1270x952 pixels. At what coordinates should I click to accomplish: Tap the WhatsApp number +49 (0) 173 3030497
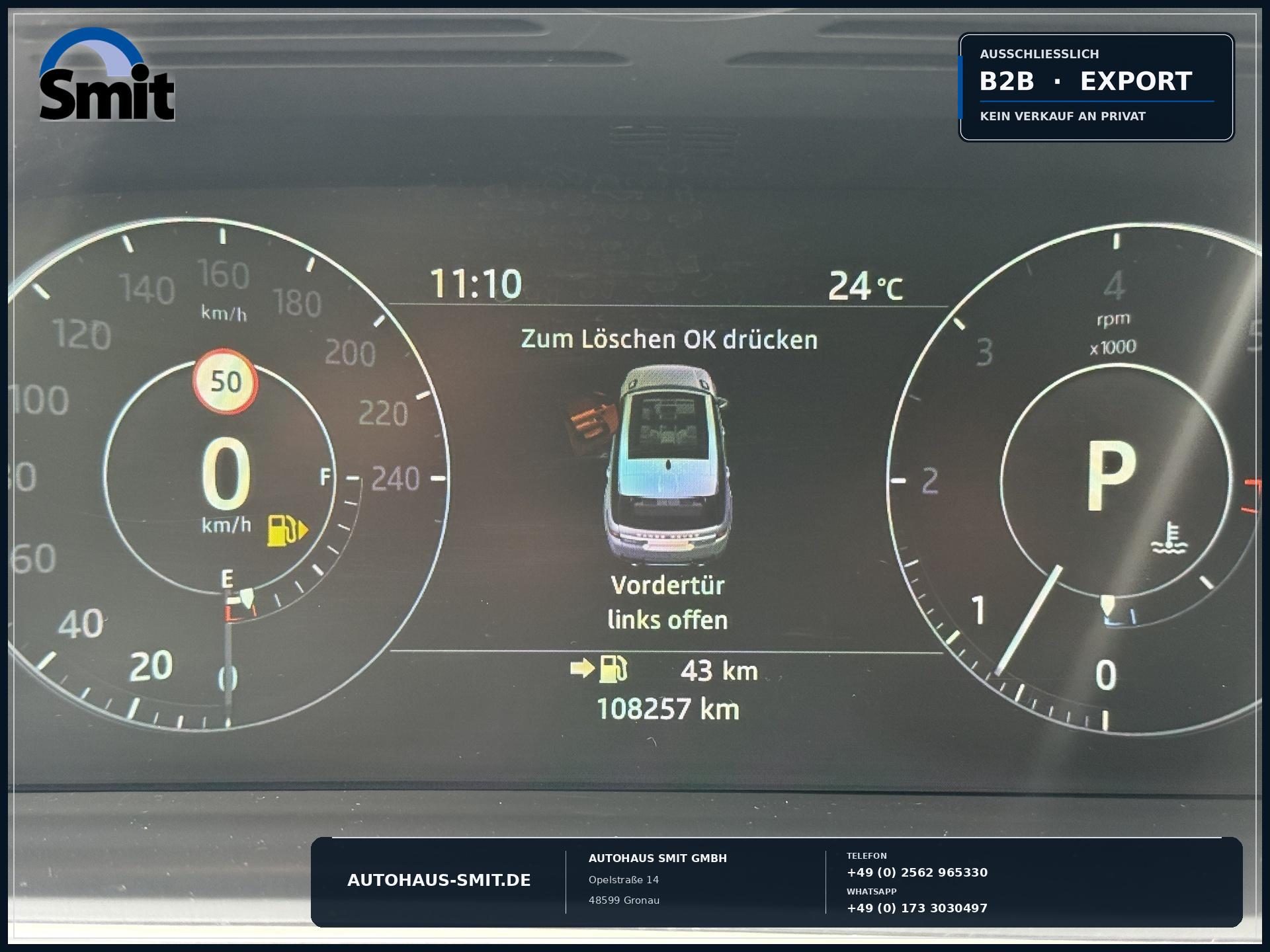(x=917, y=908)
